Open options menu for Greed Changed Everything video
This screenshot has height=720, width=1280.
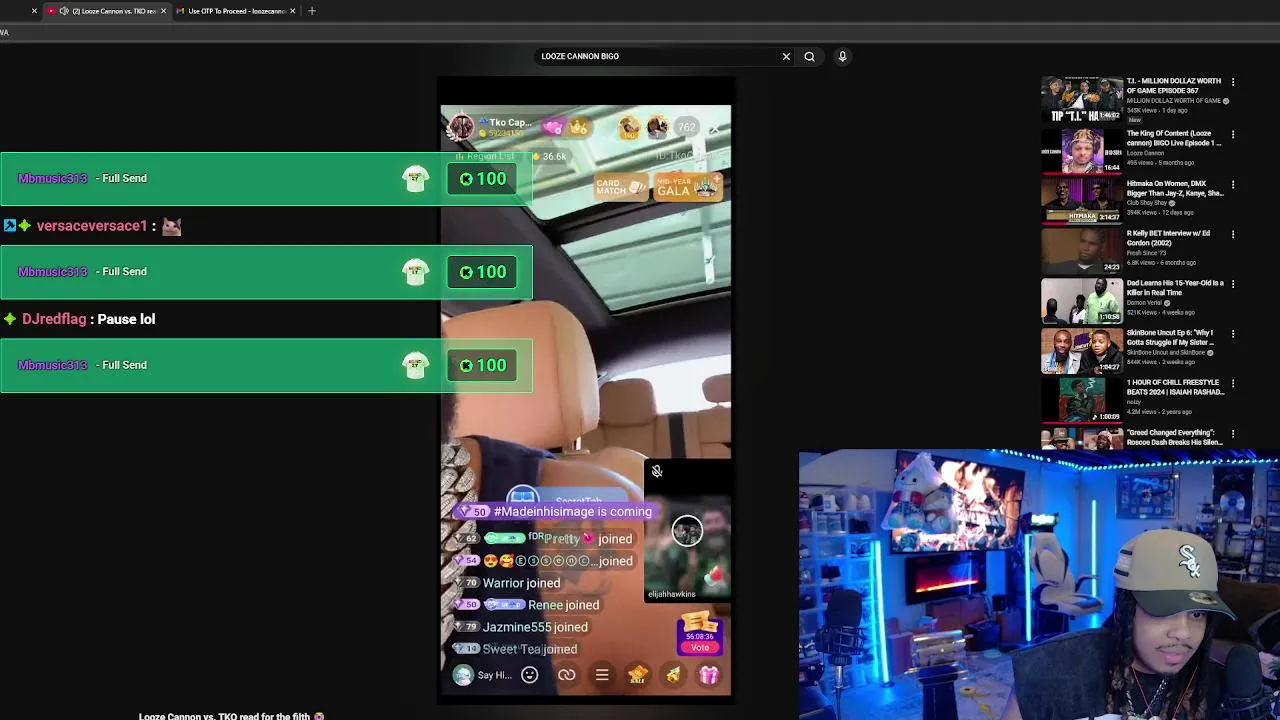(x=1233, y=433)
